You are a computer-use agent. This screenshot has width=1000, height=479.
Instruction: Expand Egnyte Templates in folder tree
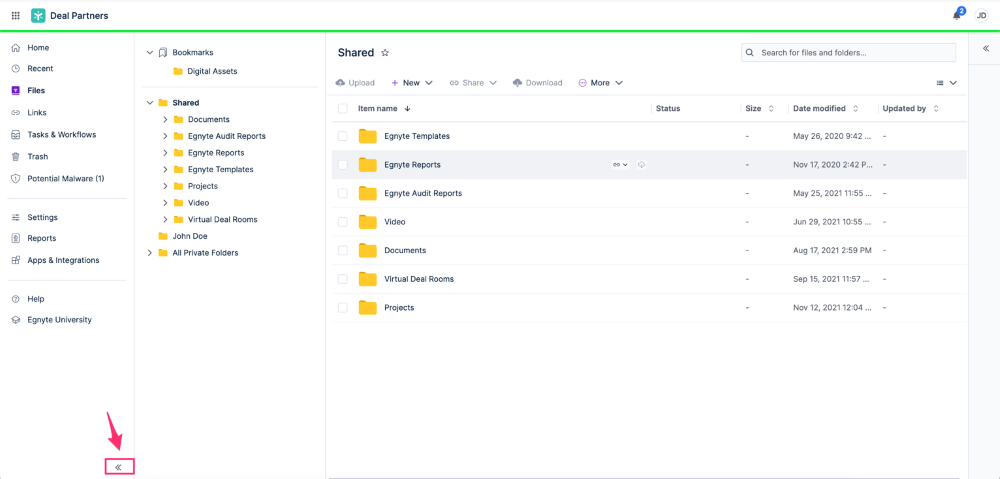165,169
